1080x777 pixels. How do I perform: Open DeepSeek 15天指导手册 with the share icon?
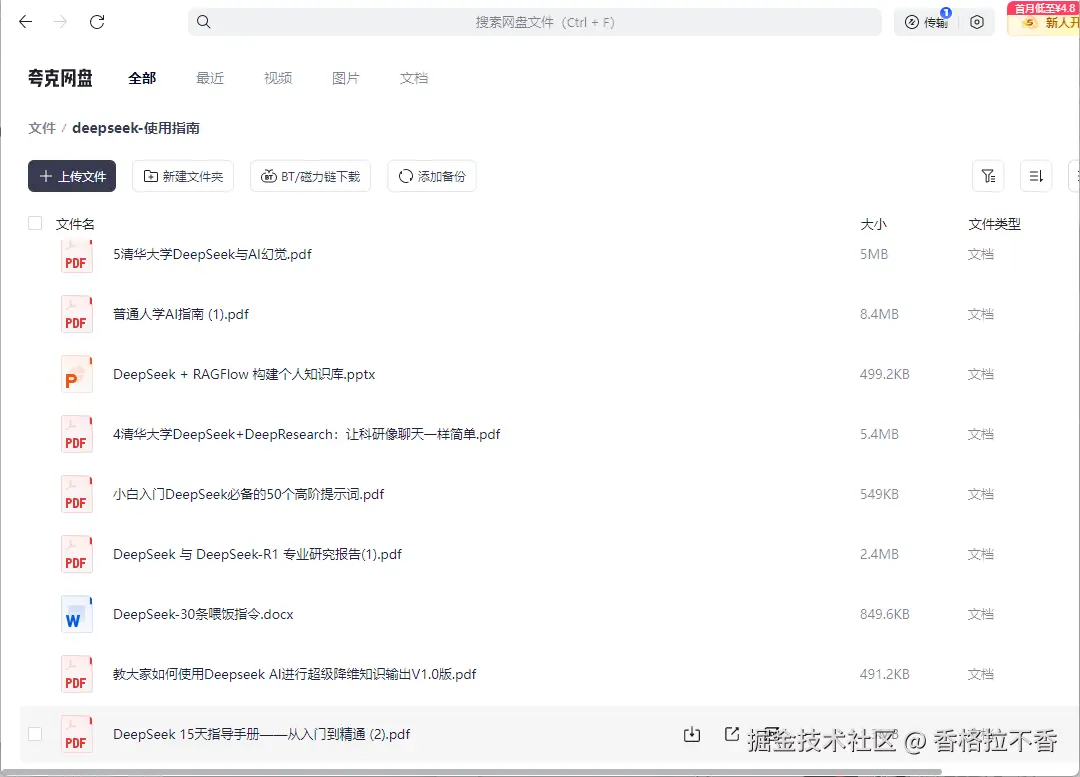[x=731, y=733]
